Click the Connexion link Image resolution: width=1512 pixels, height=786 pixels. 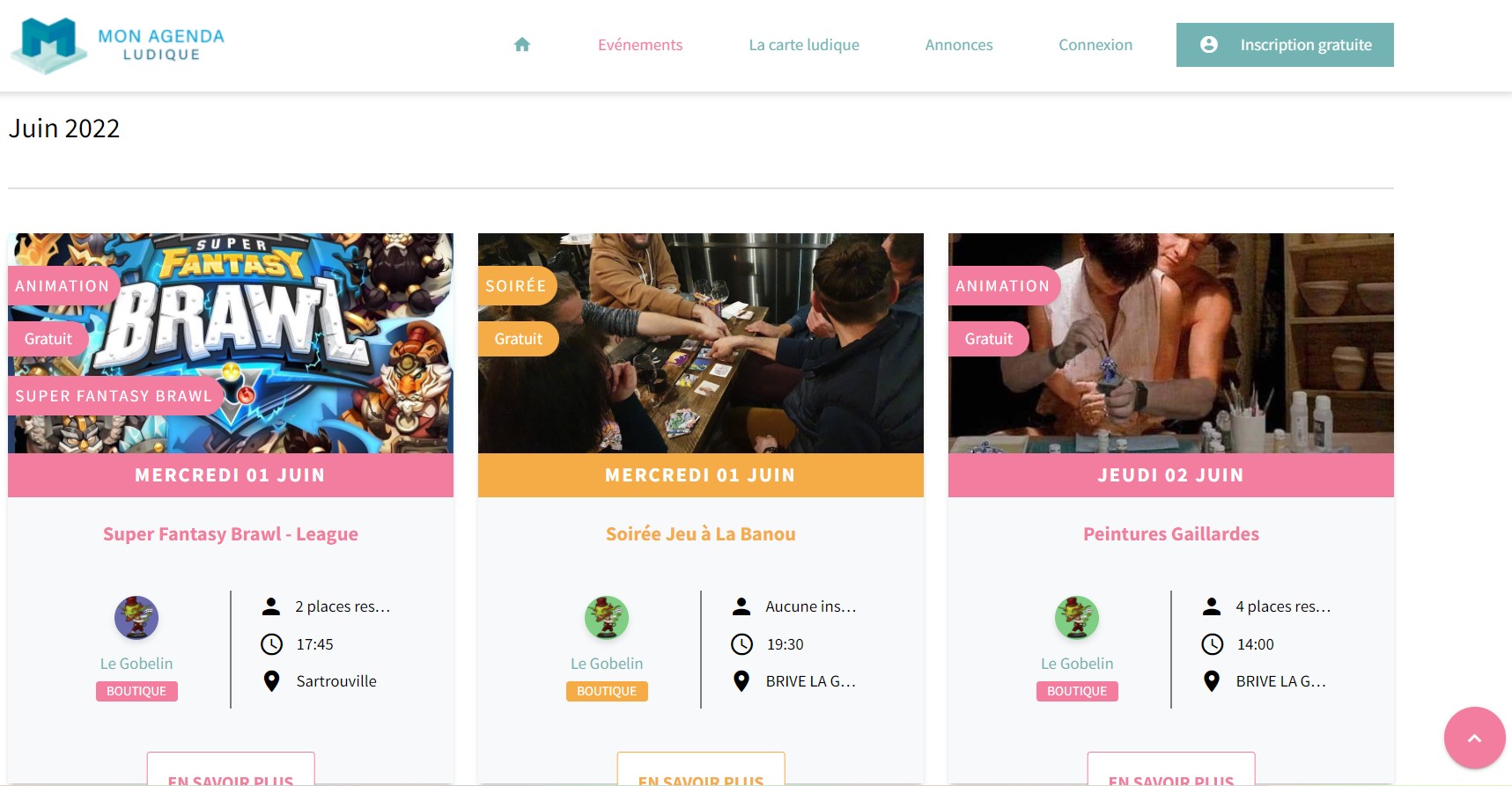[x=1095, y=45]
